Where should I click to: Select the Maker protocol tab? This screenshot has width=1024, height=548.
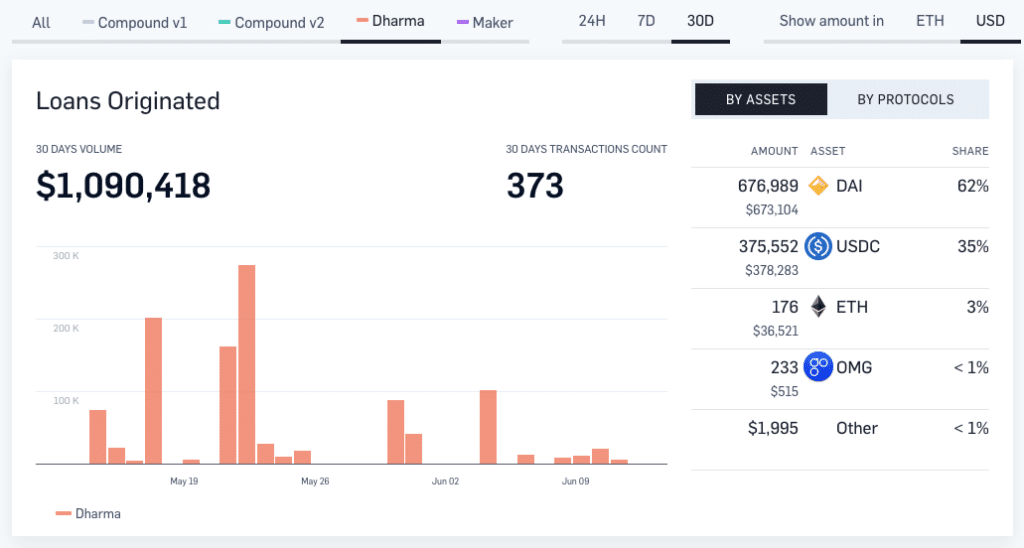(x=485, y=22)
